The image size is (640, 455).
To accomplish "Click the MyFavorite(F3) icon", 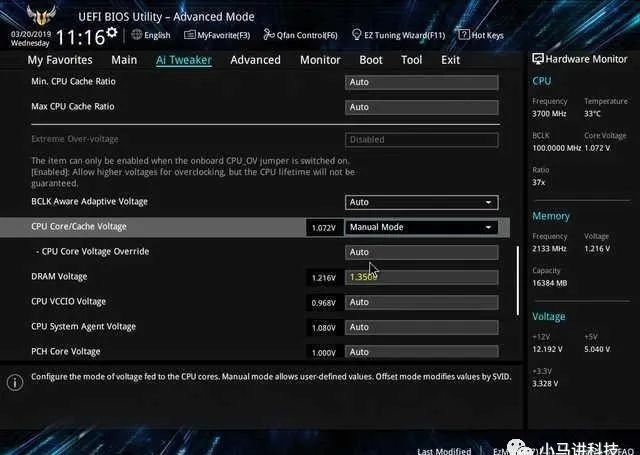I will click(189, 35).
